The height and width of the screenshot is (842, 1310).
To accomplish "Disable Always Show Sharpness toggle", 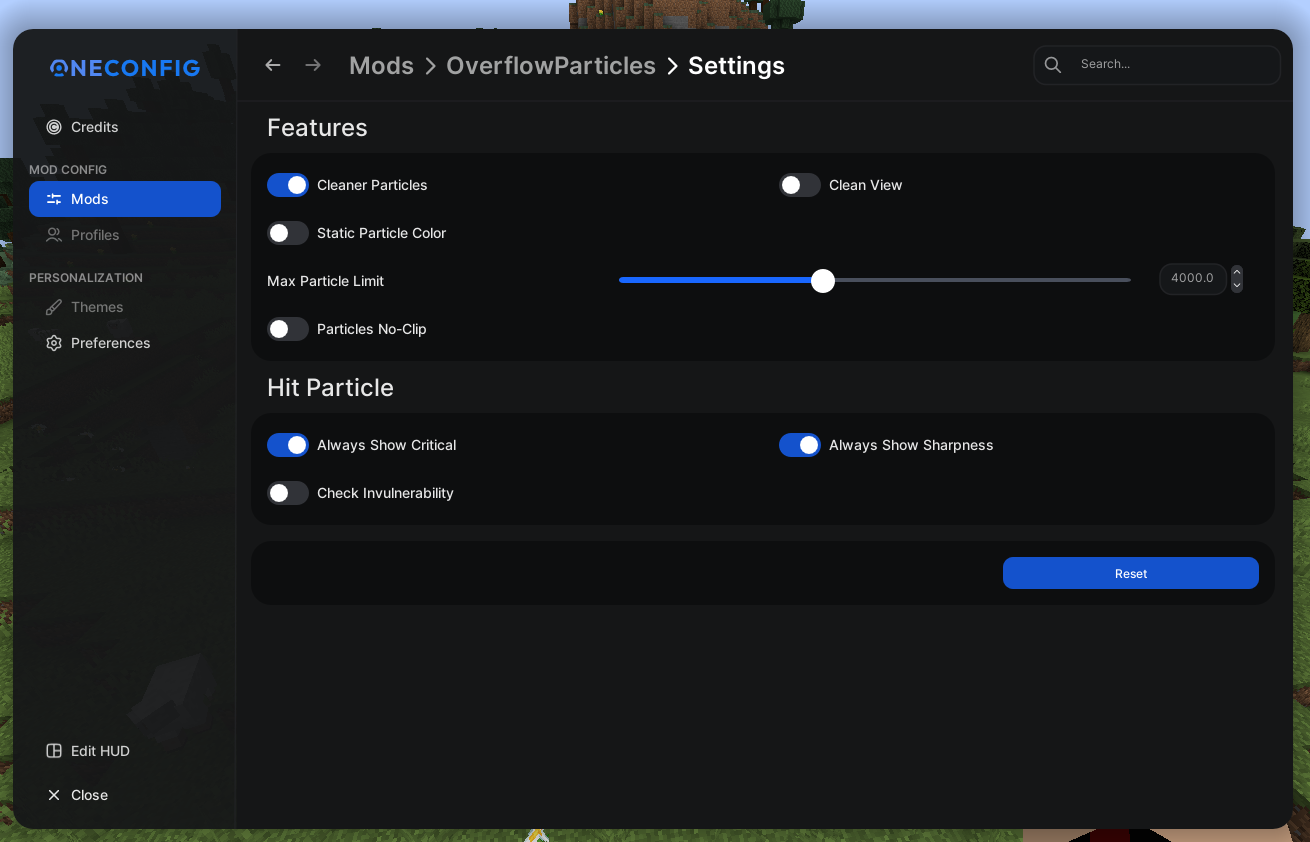I will point(800,445).
